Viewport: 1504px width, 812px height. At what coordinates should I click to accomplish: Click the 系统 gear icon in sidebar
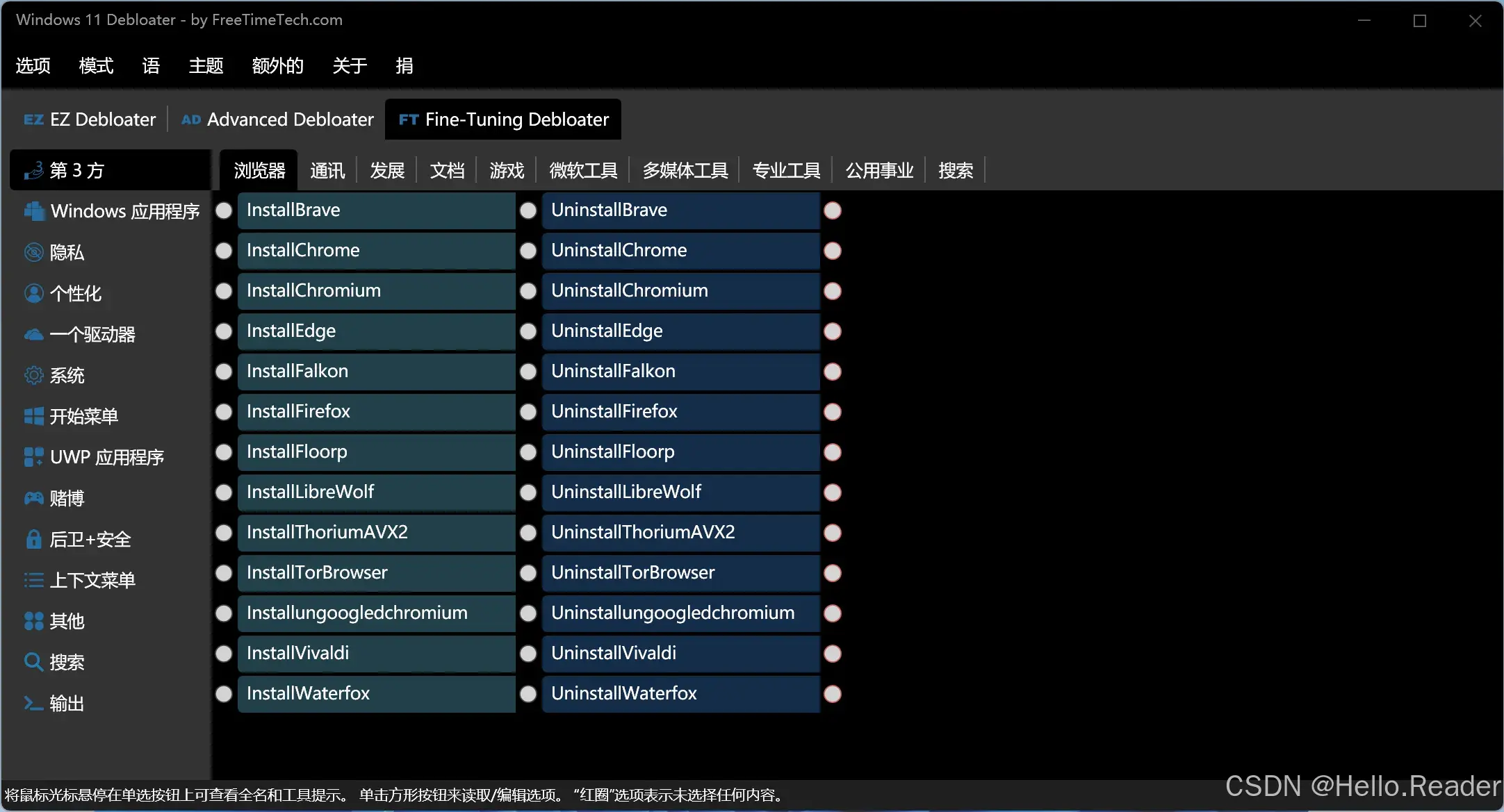click(x=33, y=376)
